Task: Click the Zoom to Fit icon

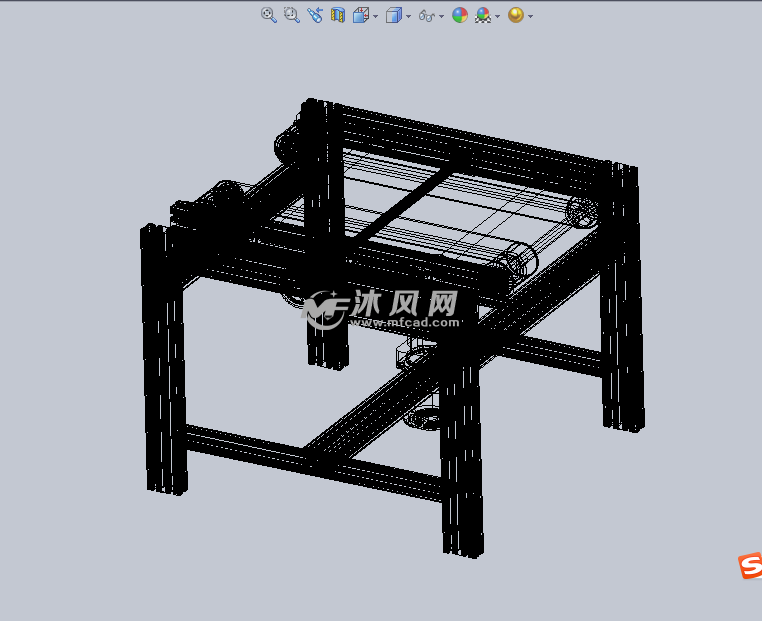Action: 268,15
